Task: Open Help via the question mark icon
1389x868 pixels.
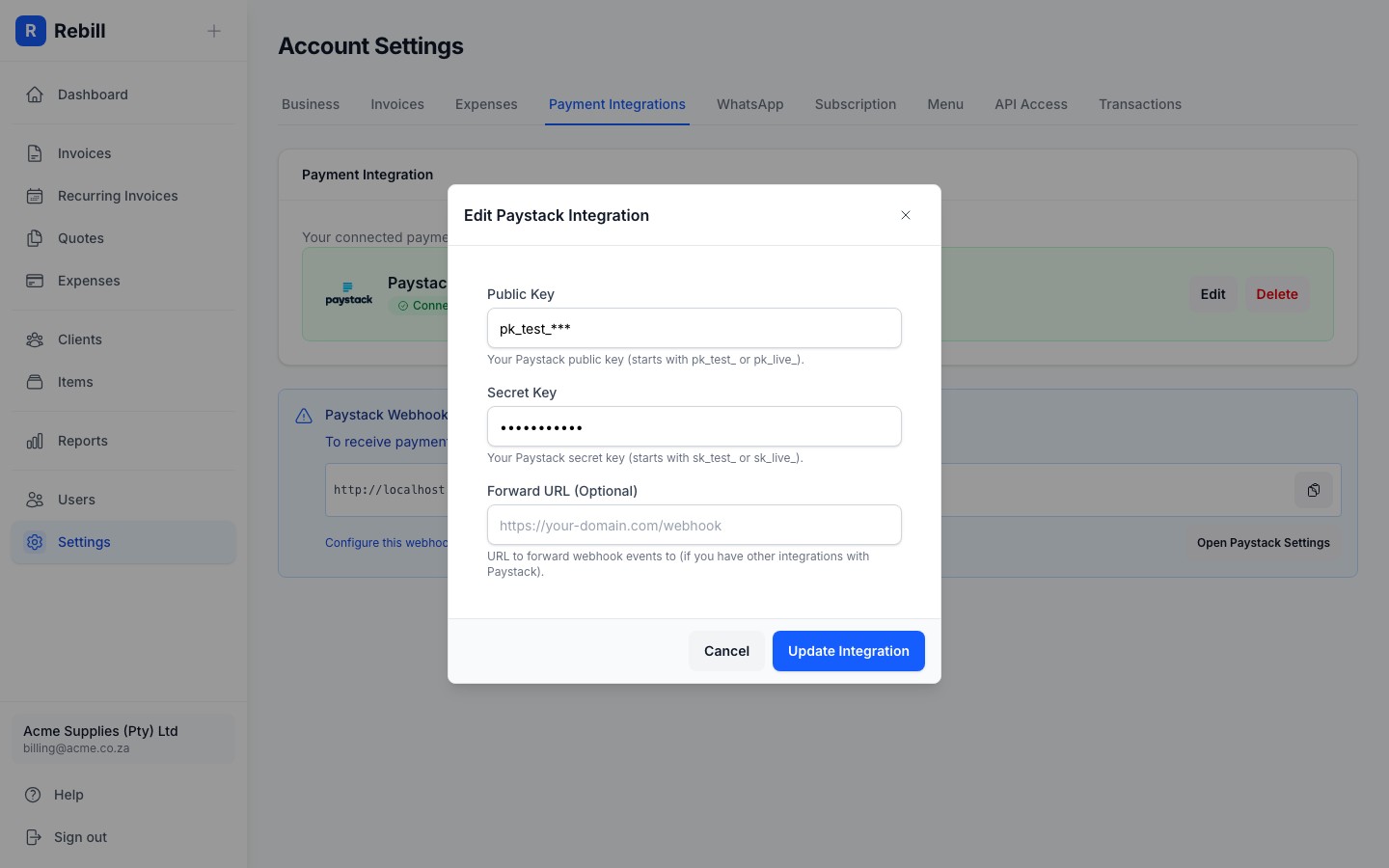Action: pos(35,795)
